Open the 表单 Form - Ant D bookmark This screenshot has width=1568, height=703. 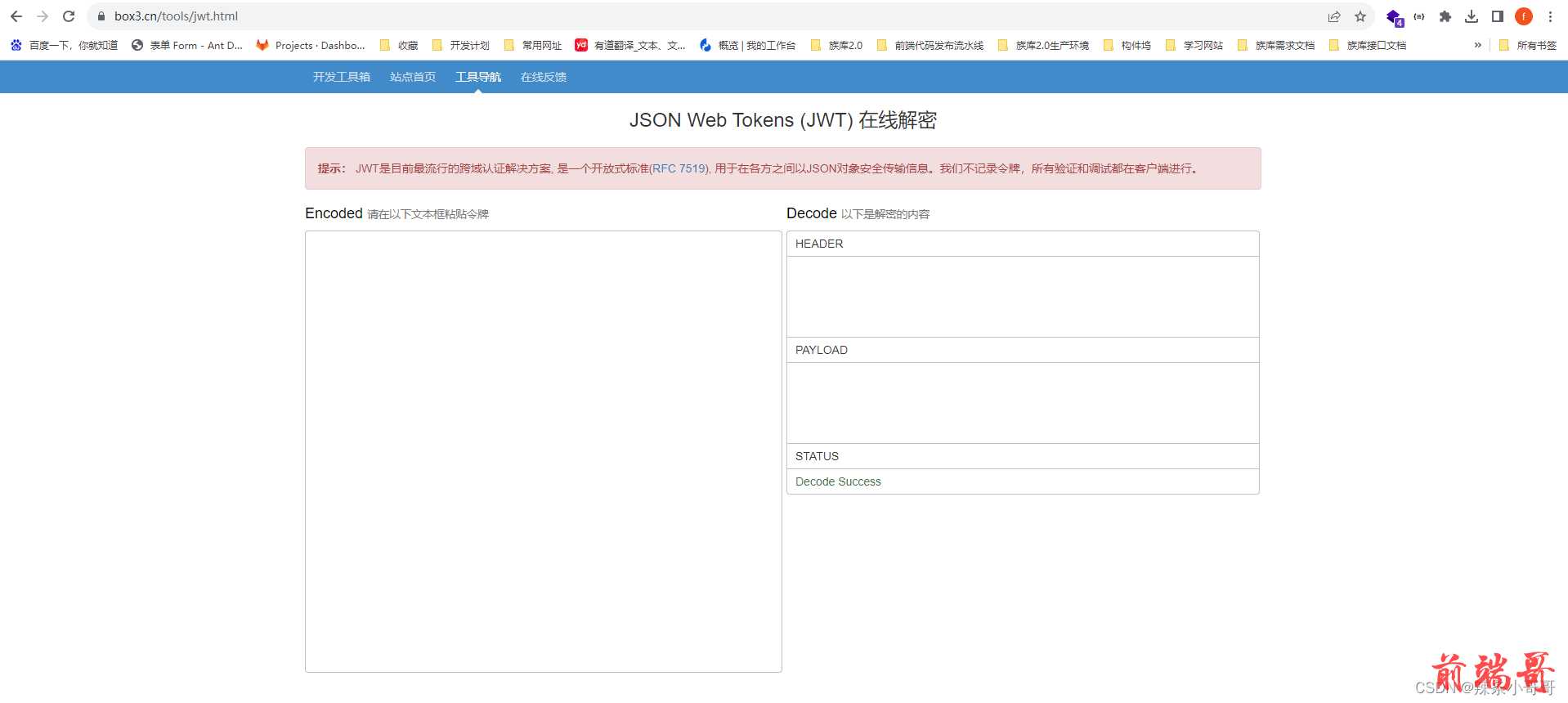(x=187, y=46)
